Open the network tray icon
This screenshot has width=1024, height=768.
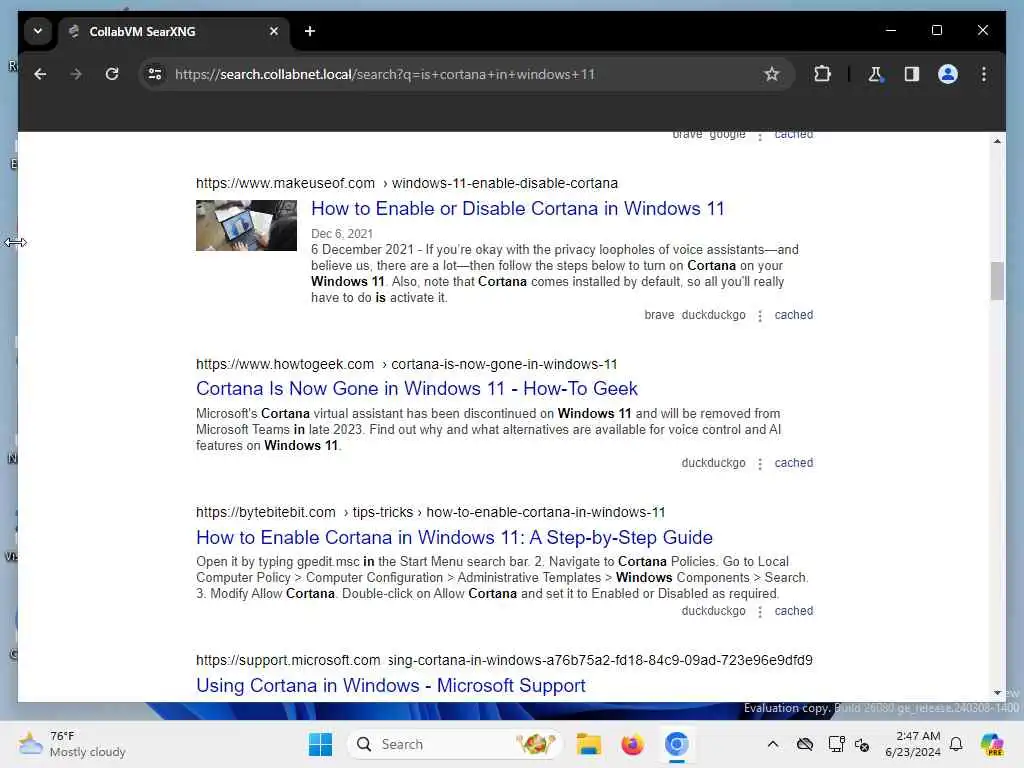click(x=836, y=744)
